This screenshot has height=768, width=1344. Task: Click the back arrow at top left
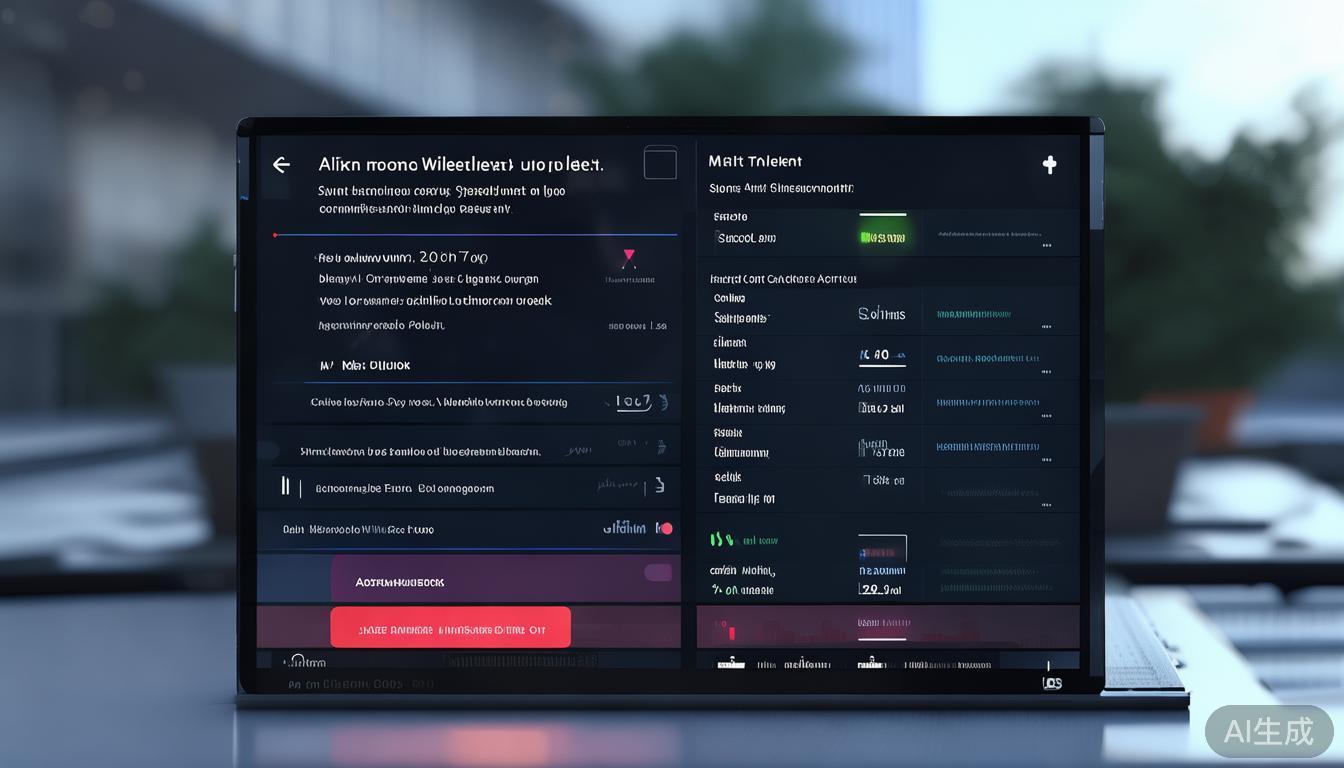281,164
